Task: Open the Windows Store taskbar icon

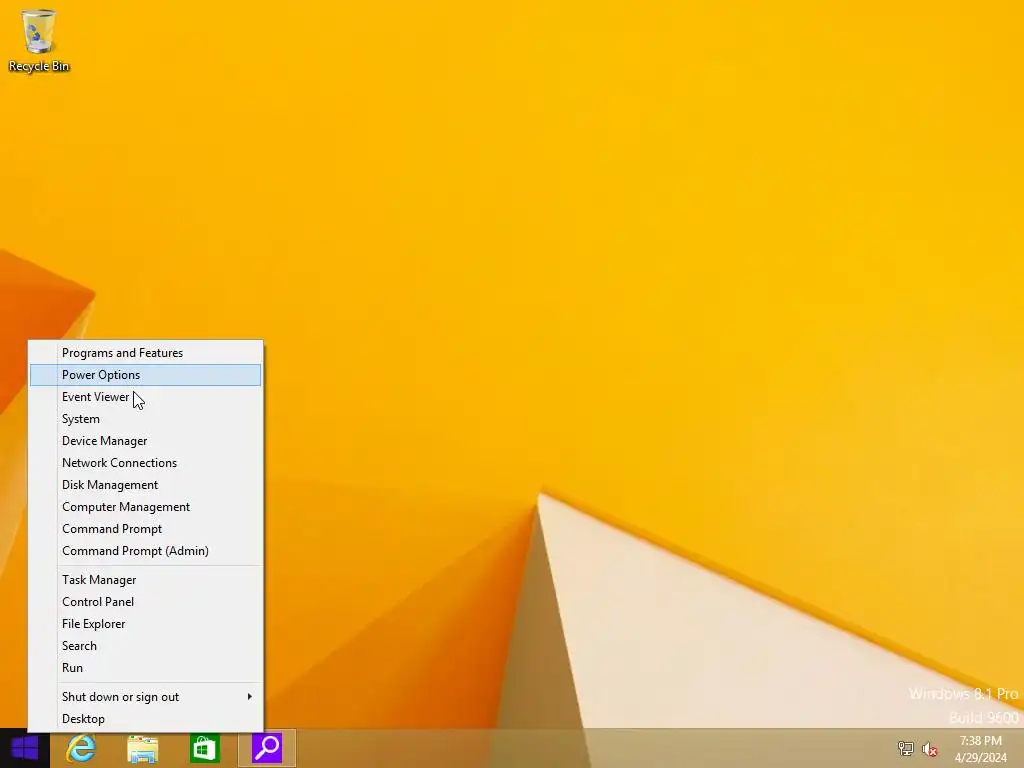Action: pyautogui.click(x=204, y=748)
